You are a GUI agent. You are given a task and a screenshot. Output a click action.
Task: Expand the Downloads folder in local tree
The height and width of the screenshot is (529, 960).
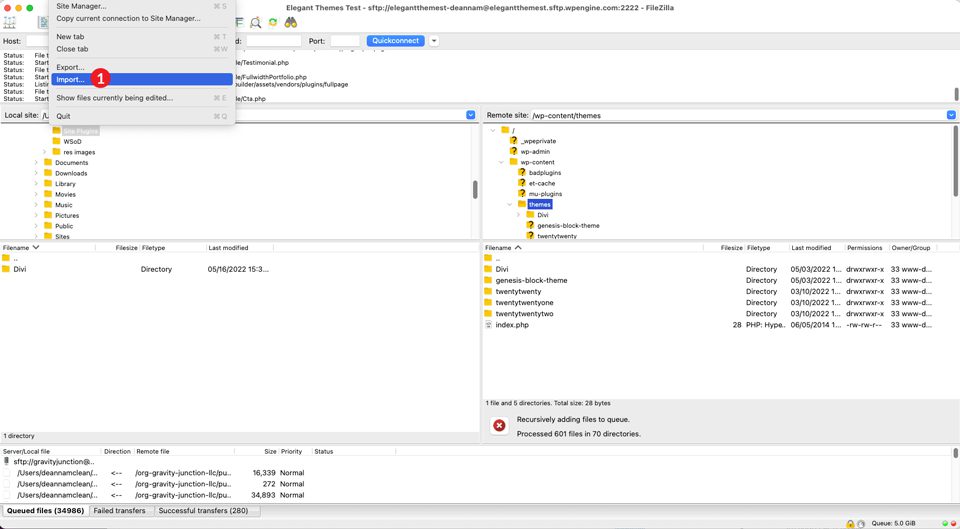pyautogui.click(x=36, y=173)
